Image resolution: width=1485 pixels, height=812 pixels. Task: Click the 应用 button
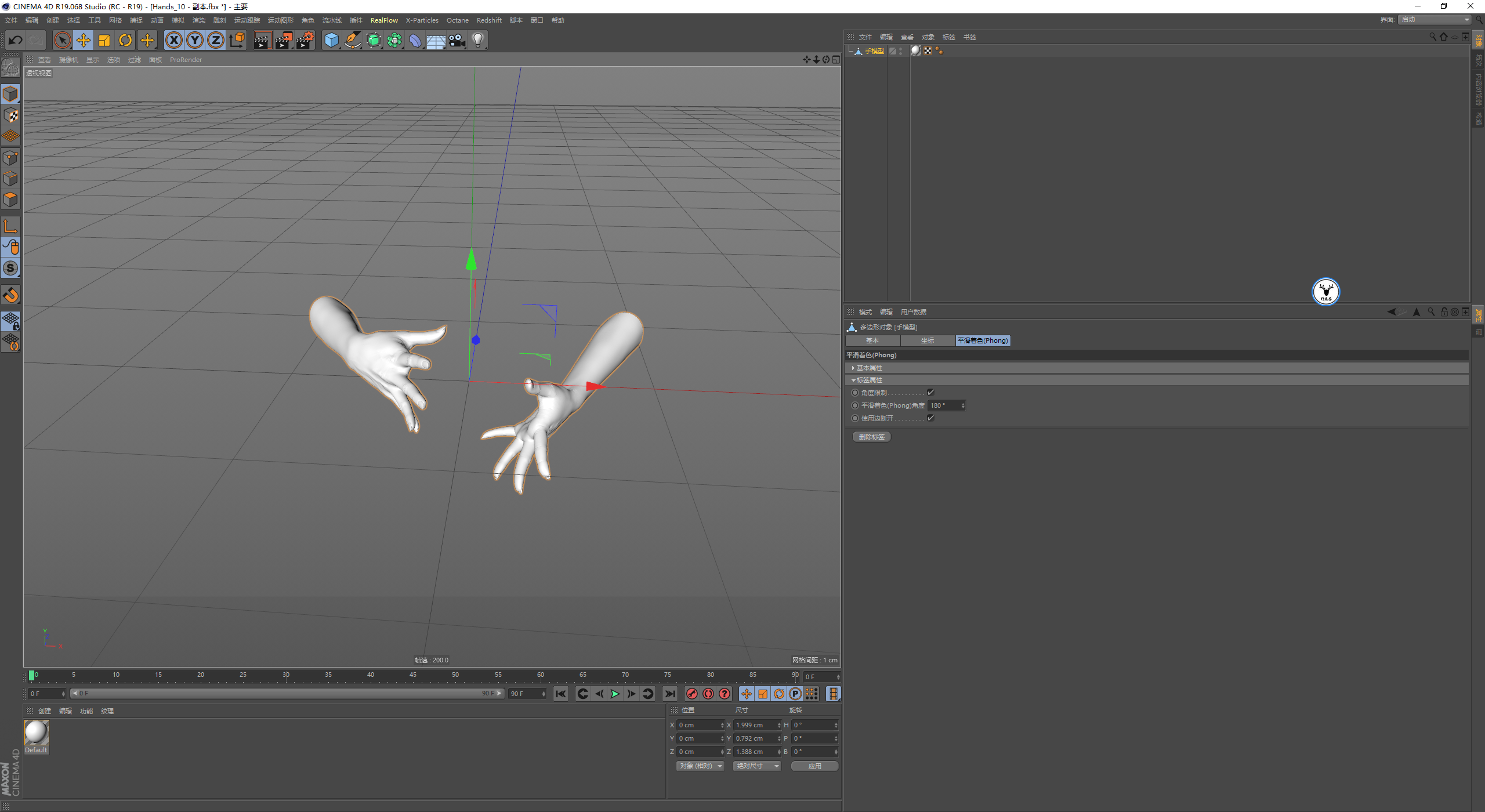point(814,766)
